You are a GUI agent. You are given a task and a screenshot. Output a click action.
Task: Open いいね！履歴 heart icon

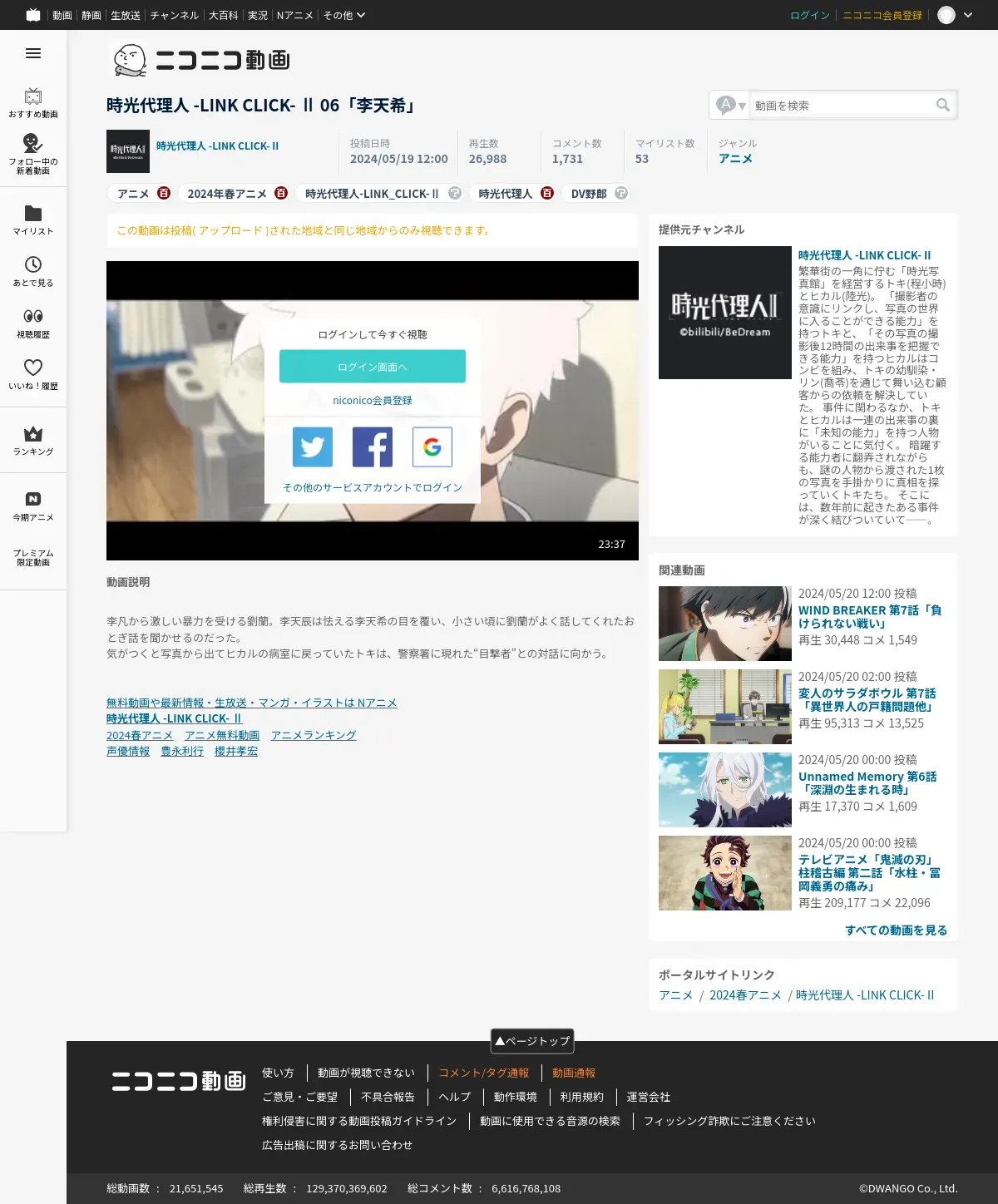(33, 368)
